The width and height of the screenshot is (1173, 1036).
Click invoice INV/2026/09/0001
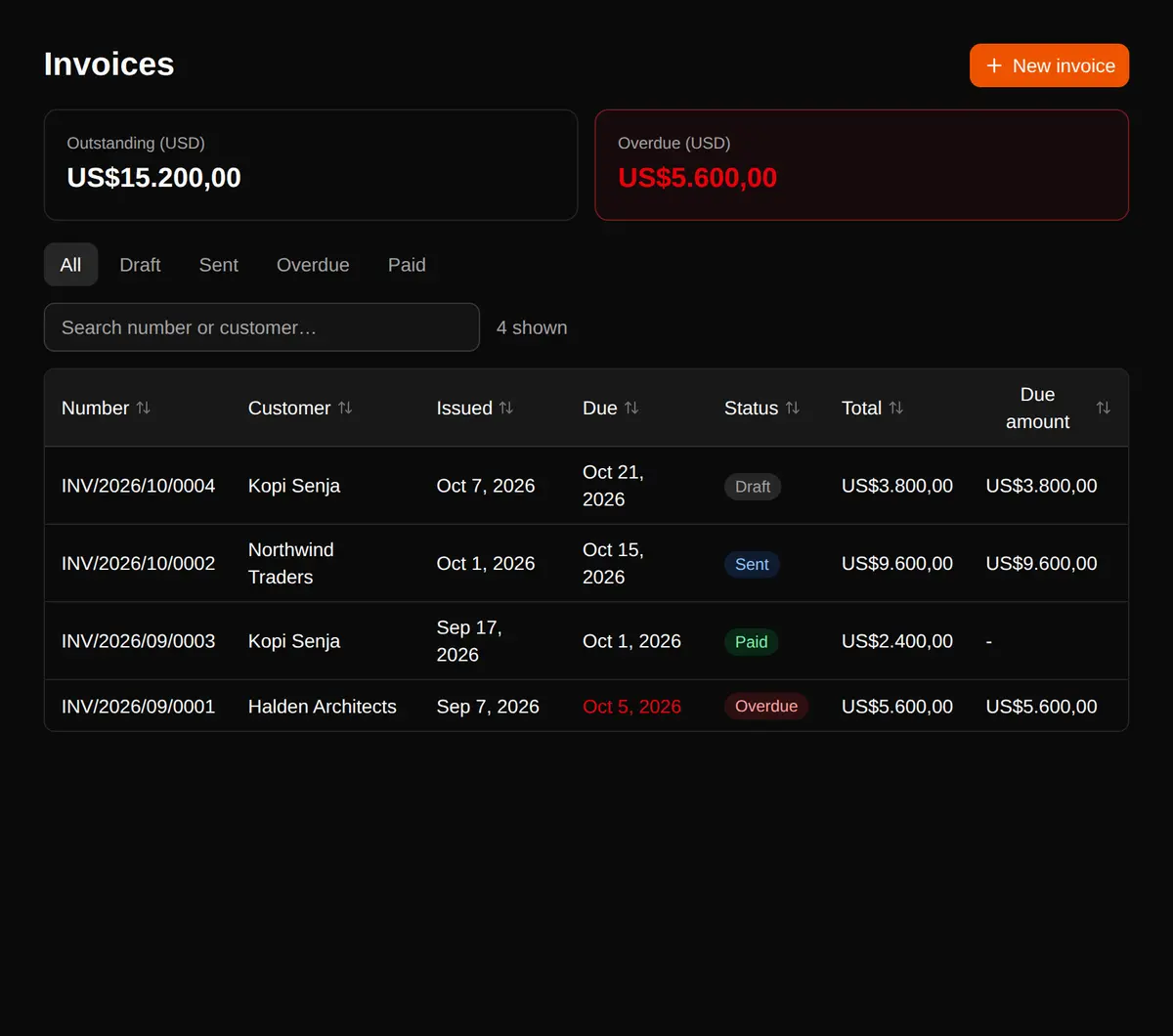coord(138,706)
